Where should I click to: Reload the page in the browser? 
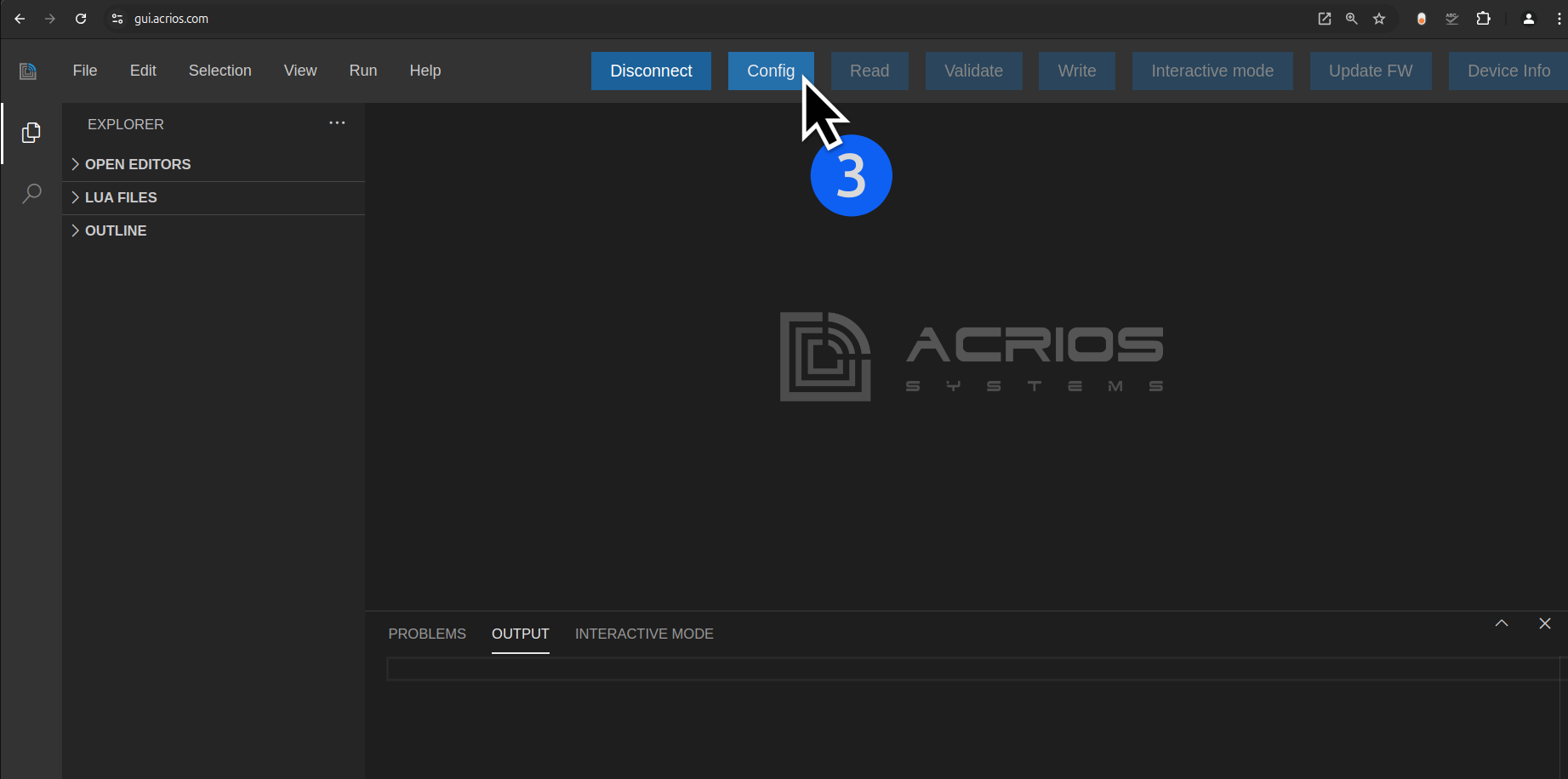[81, 19]
